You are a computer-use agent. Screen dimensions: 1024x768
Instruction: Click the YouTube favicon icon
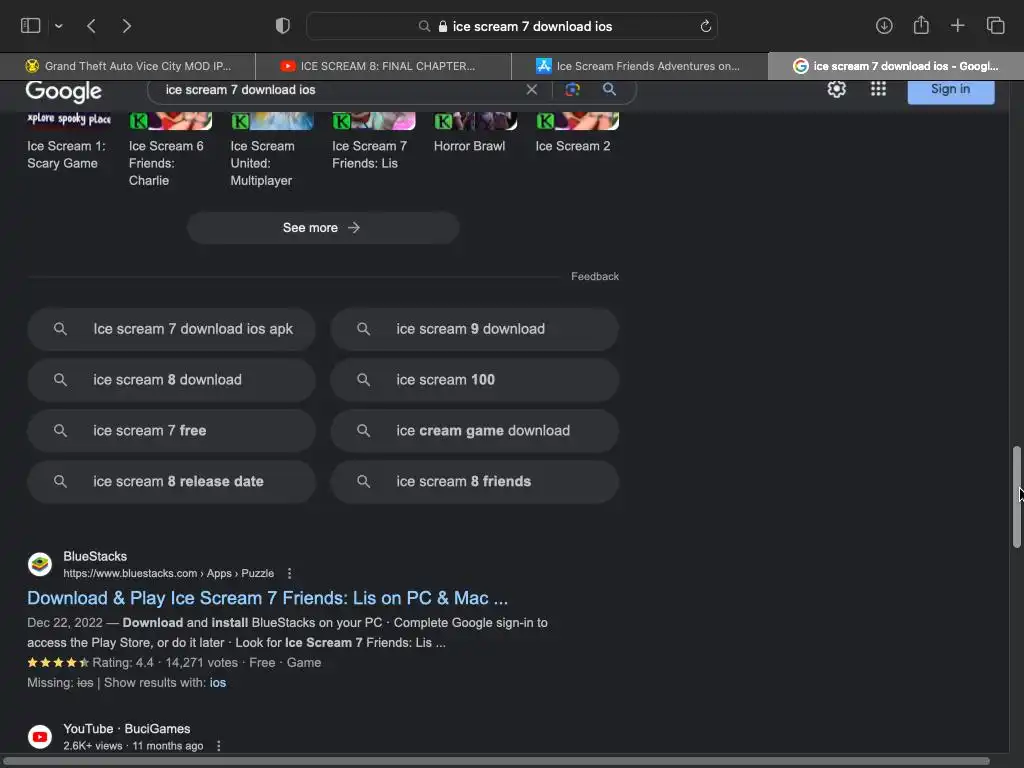[40, 737]
